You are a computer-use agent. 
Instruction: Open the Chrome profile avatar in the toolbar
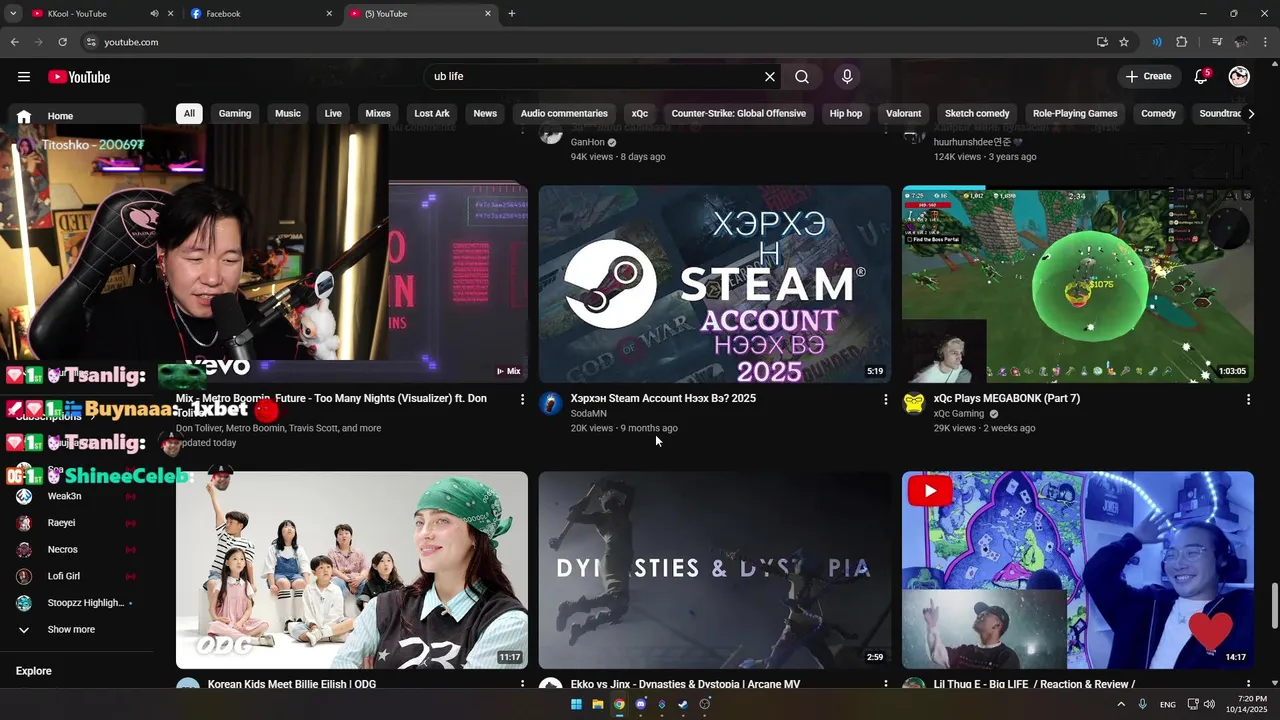coord(1241,42)
